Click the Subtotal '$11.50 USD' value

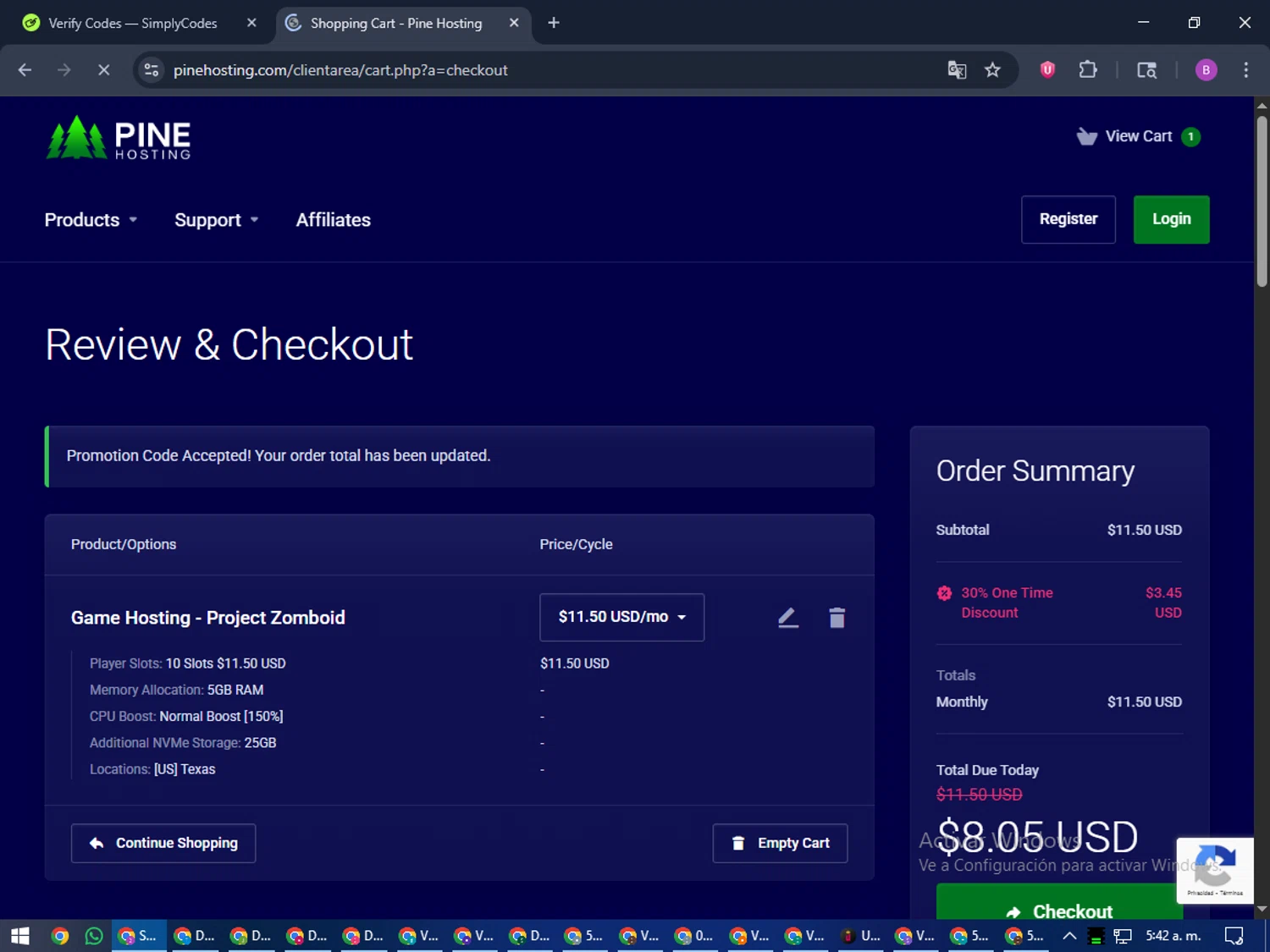coord(1144,530)
